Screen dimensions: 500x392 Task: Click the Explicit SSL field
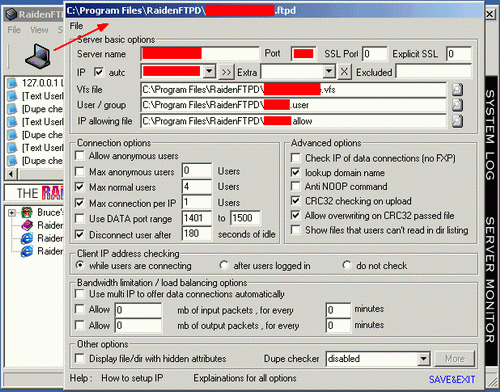click(x=459, y=54)
